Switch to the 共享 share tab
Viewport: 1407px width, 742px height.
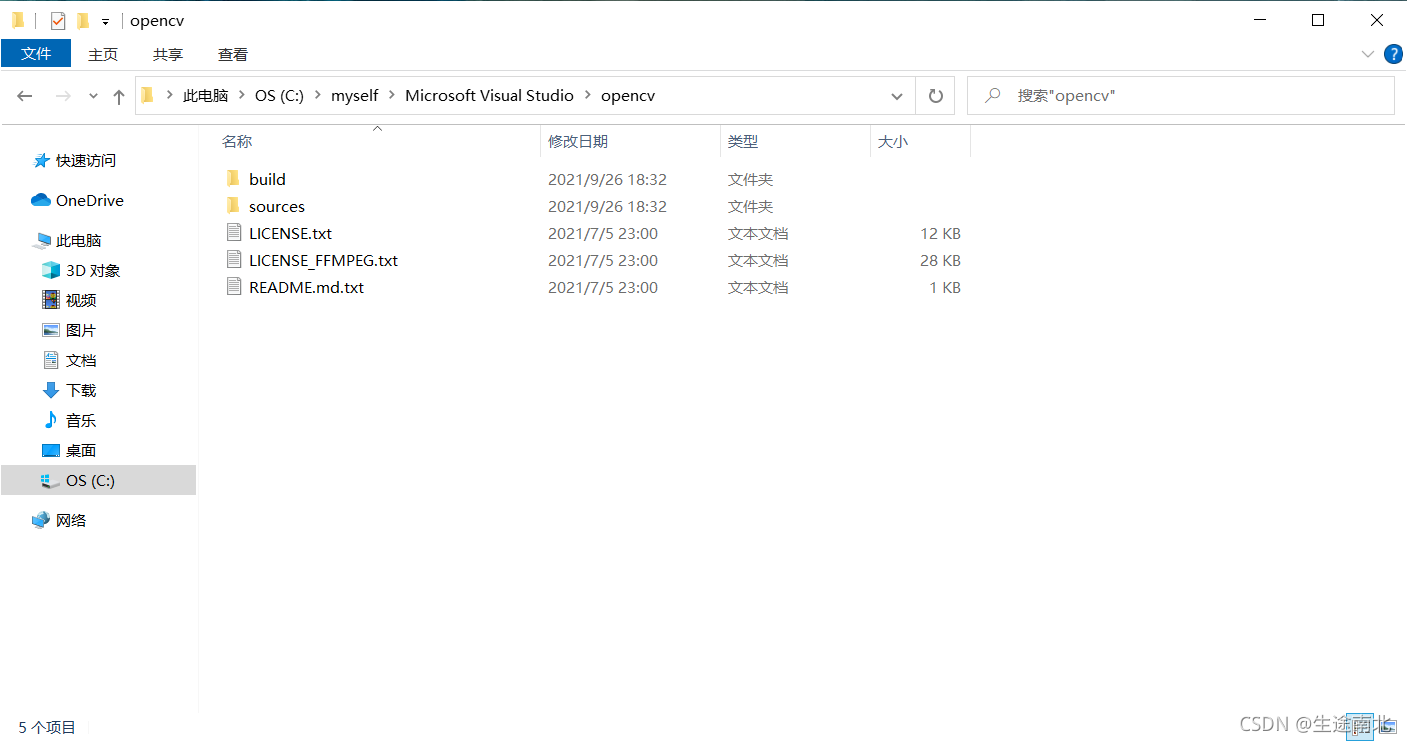[168, 54]
